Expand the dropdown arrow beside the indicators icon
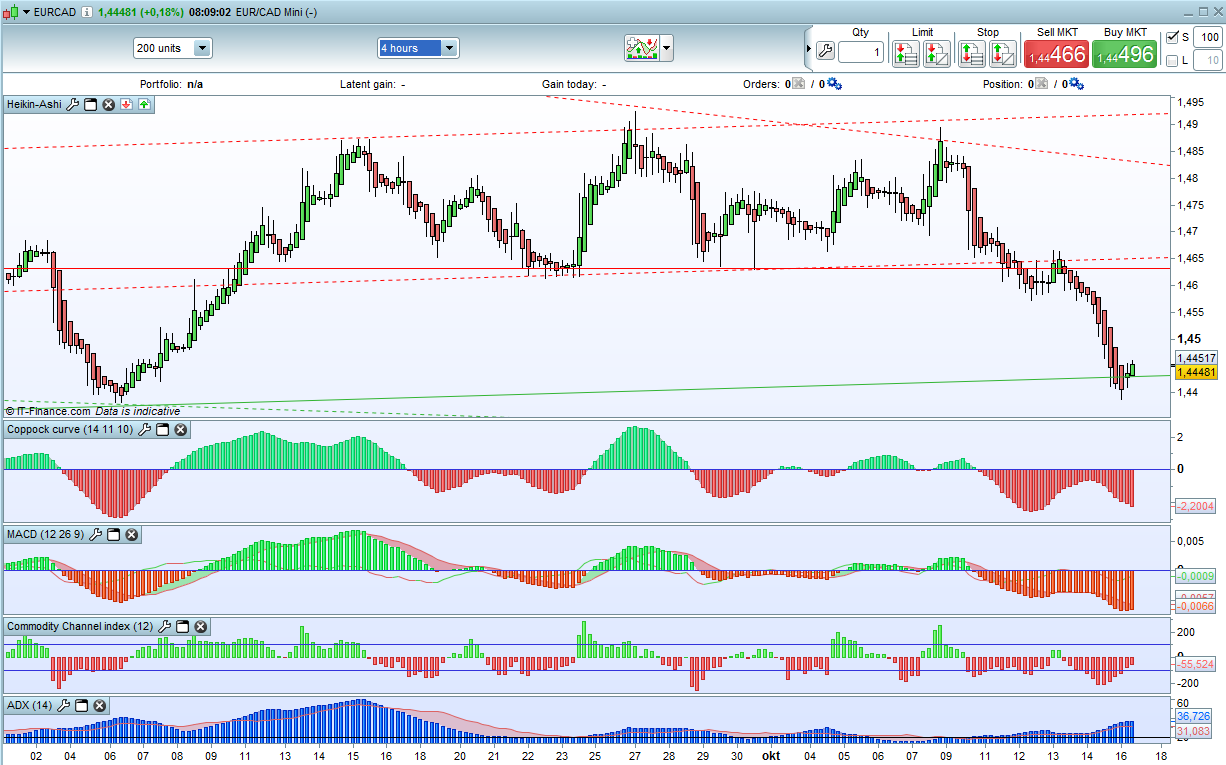This screenshot has width=1226, height=765. point(667,47)
